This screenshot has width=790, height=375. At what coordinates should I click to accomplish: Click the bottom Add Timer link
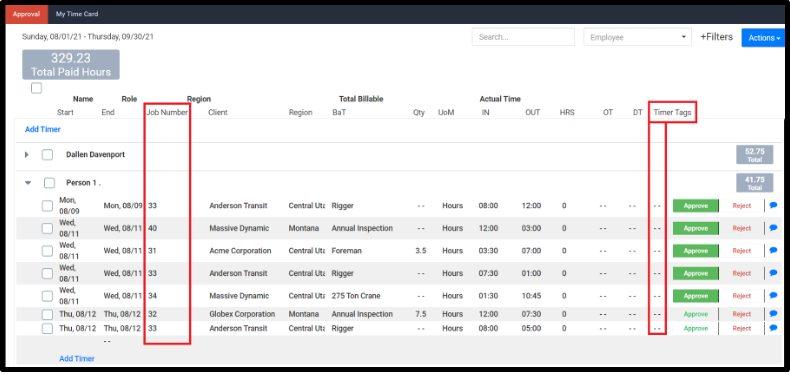click(x=77, y=358)
